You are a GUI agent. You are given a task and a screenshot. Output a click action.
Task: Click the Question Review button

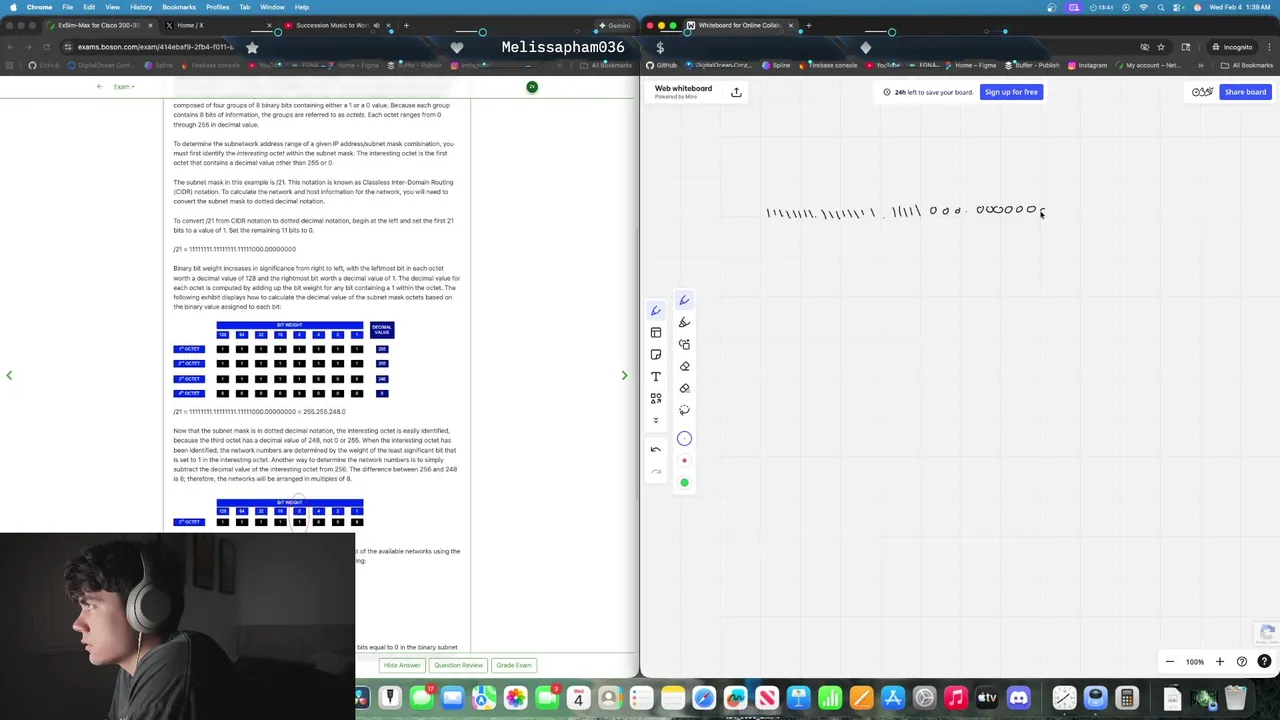point(458,665)
